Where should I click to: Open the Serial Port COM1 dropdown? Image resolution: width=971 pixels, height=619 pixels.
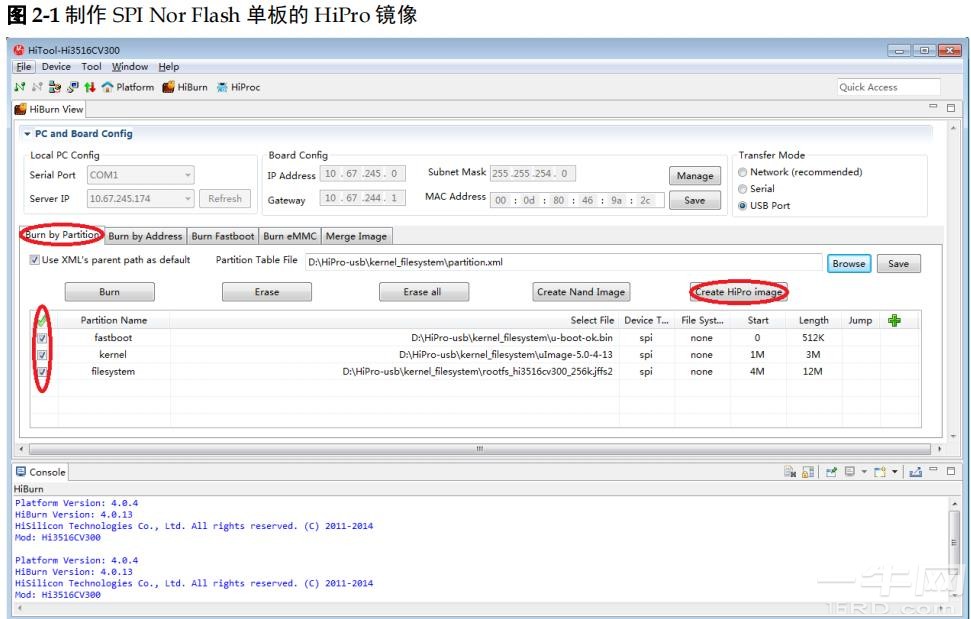pyautogui.click(x=187, y=175)
